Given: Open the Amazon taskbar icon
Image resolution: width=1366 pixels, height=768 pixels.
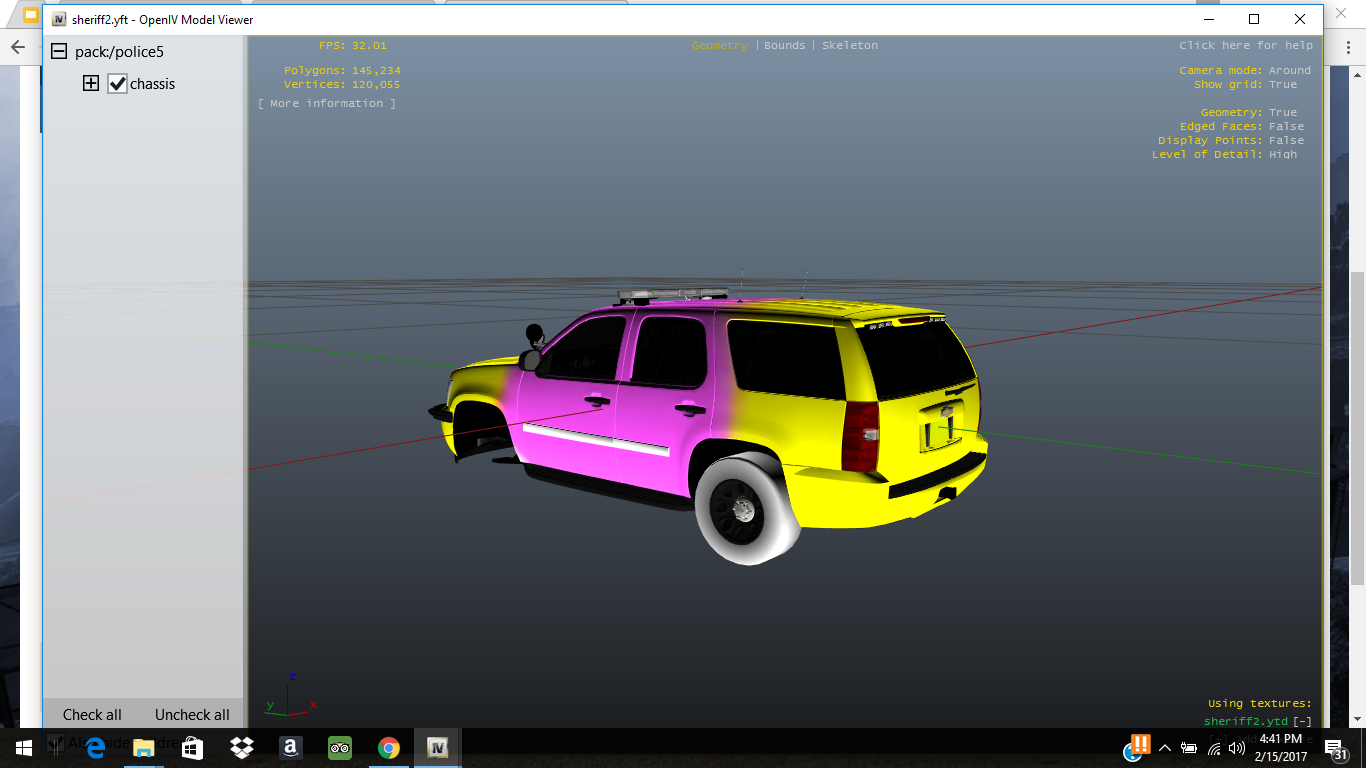Looking at the screenshot, I should point(290,748).
